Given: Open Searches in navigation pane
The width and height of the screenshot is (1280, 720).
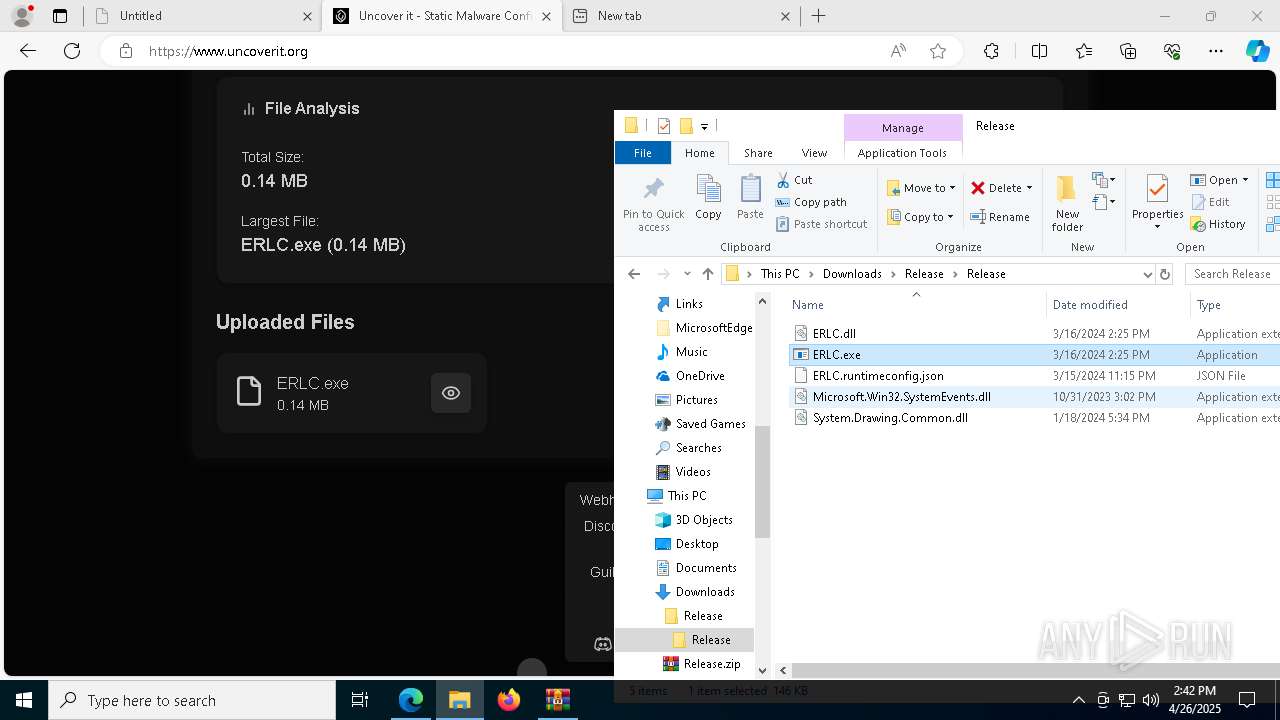Looking at the screenshot, I should coord(698,448).
